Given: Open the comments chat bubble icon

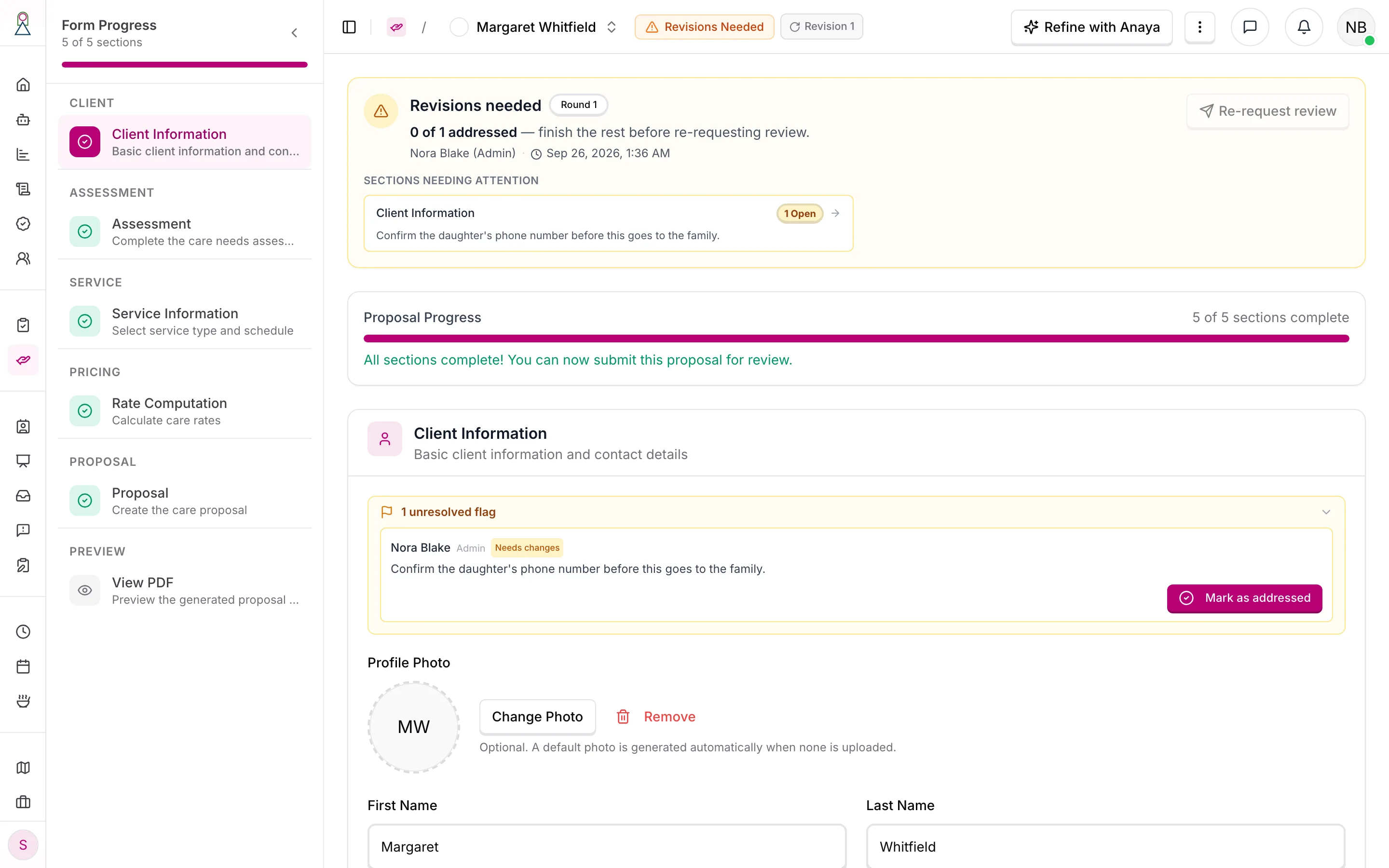Looking at the screenshot, I should pos(1250,27).
